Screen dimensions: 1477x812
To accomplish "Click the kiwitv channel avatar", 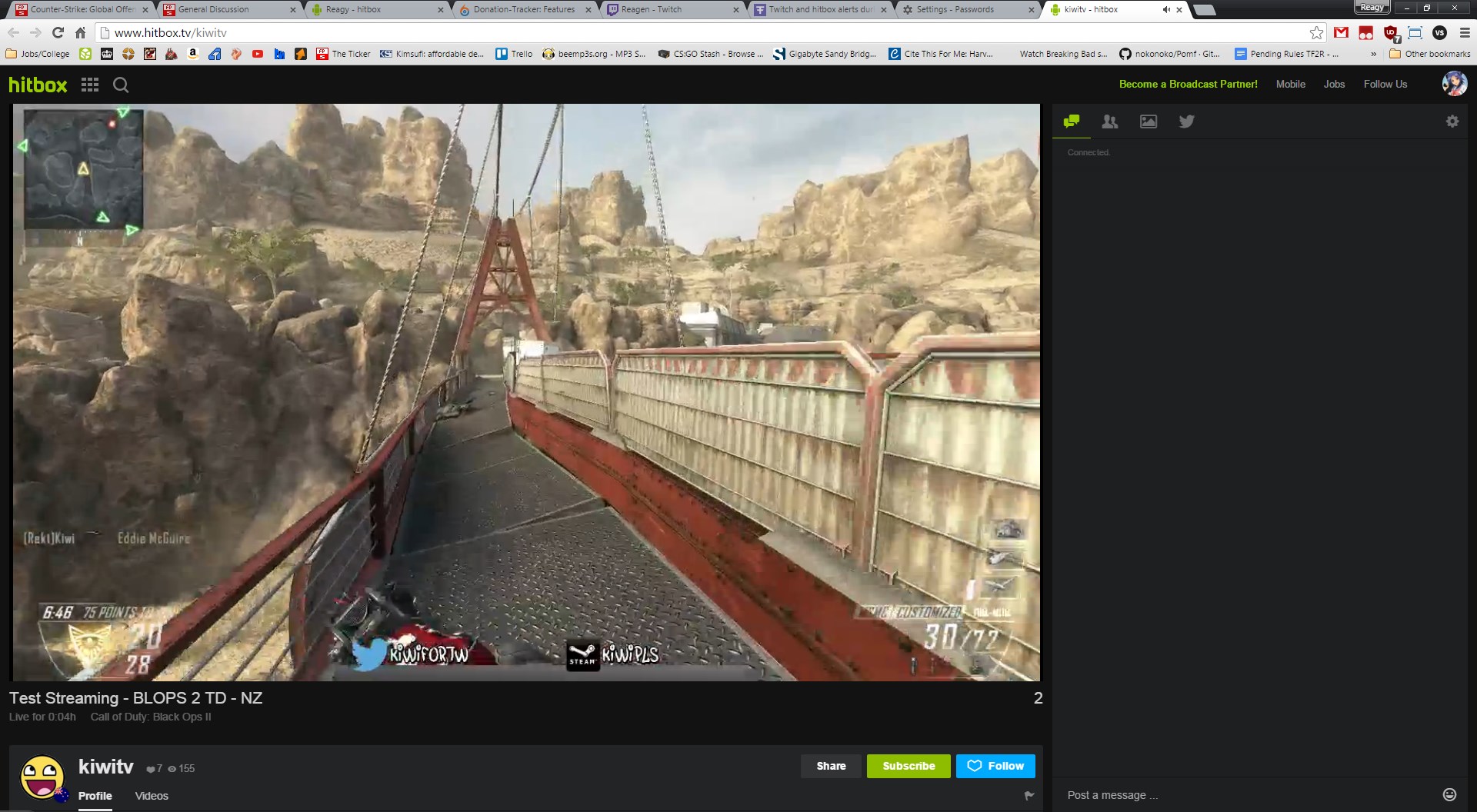I will pyautogui.click(x=42, y=777).
